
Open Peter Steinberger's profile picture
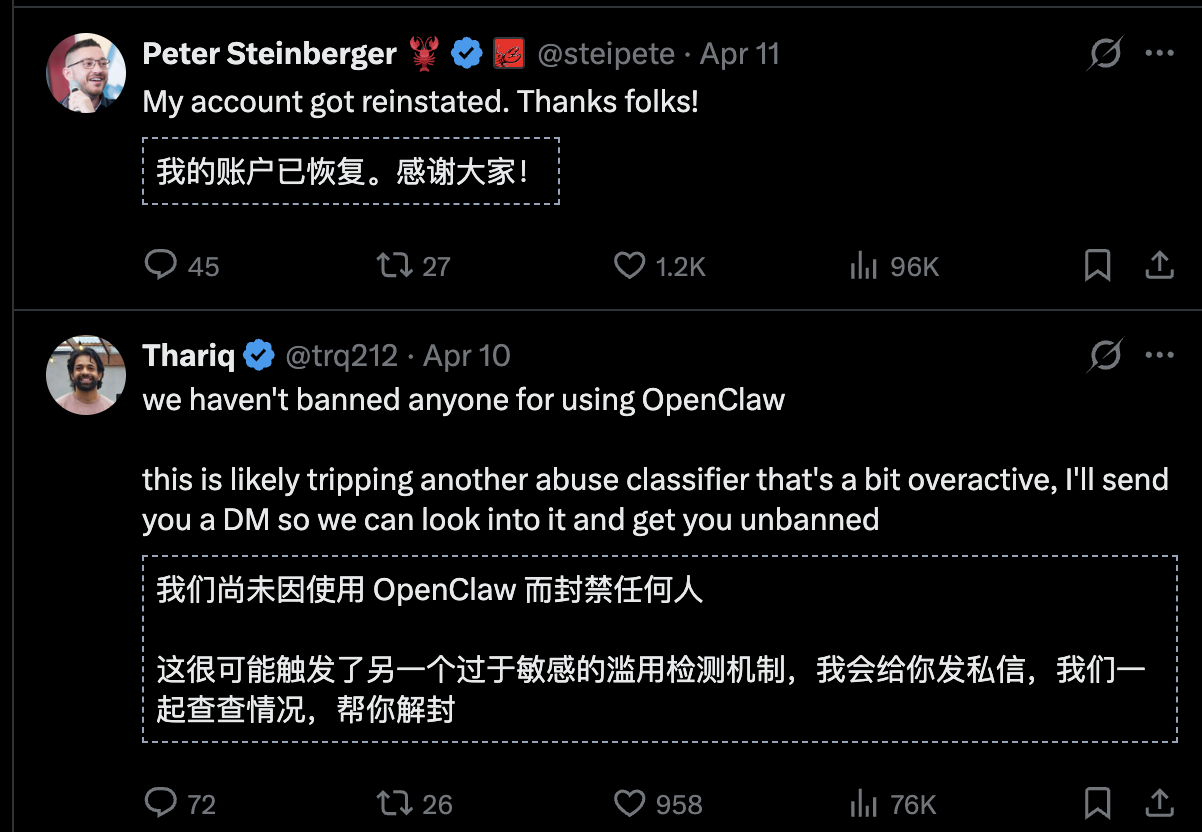tap(86, 73)
